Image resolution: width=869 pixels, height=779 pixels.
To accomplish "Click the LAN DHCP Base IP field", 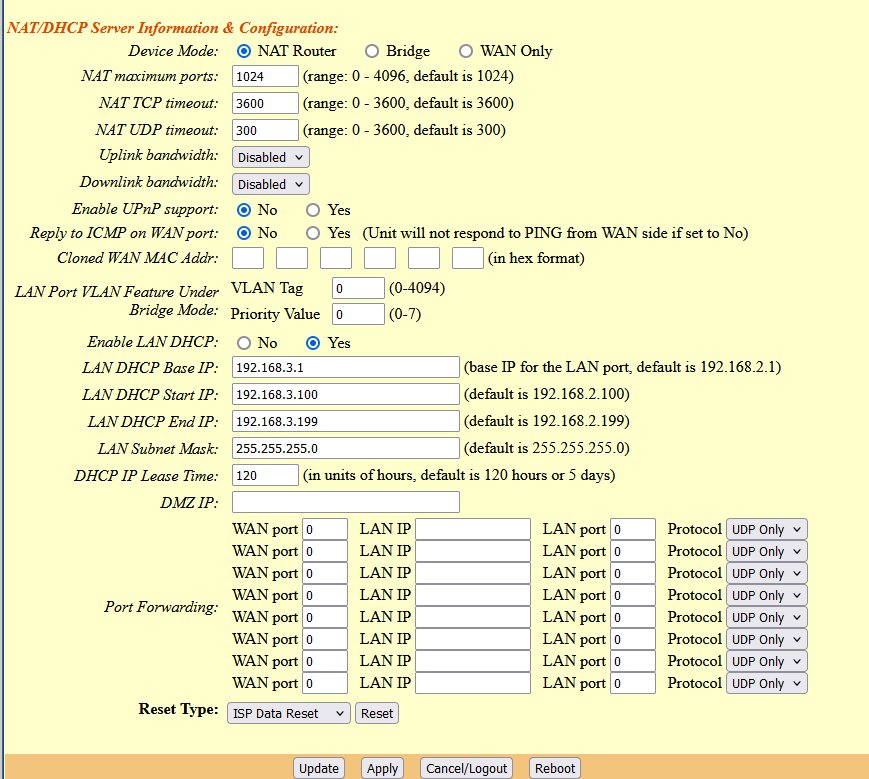I will [345, 367].
